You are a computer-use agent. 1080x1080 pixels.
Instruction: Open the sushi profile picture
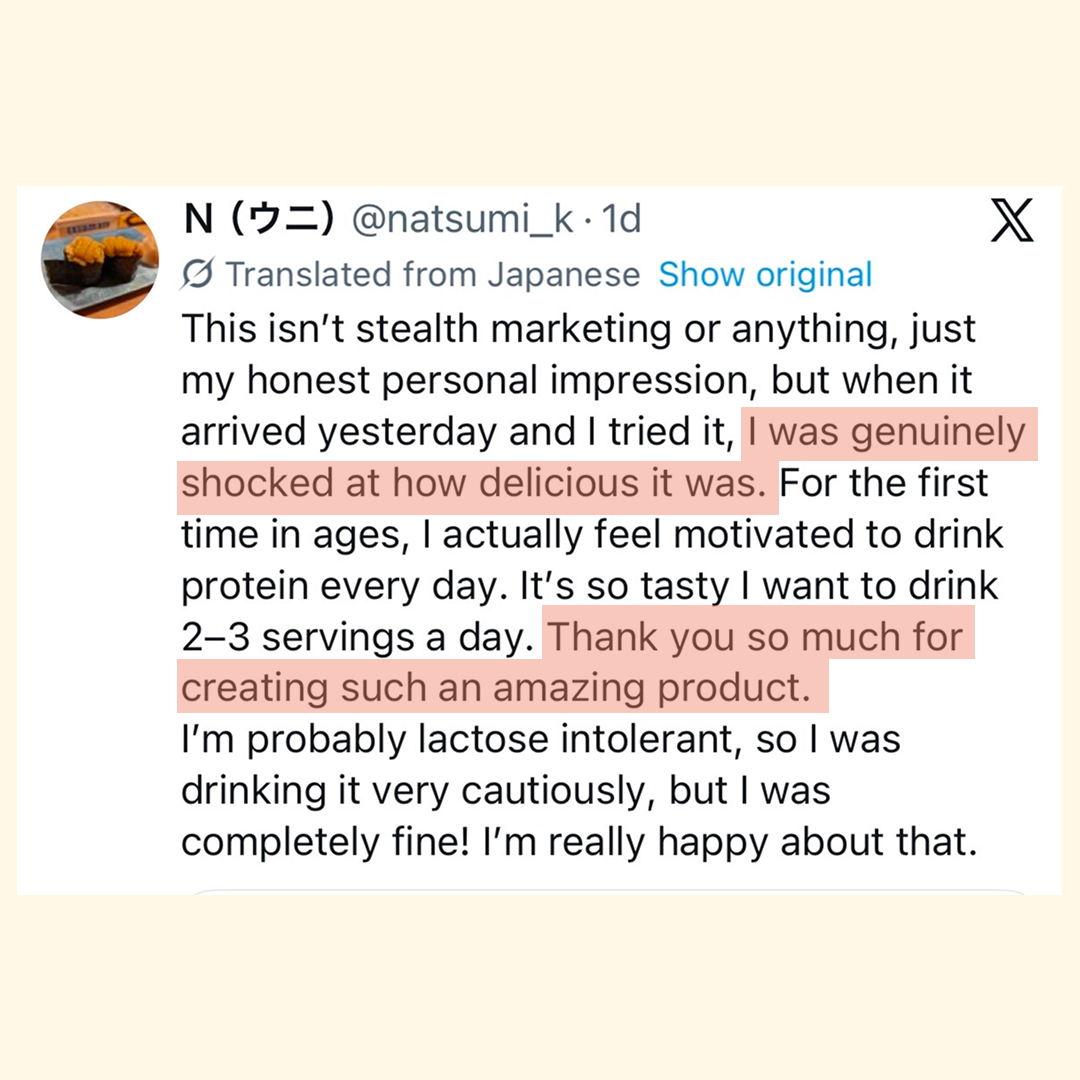point(100,258)
